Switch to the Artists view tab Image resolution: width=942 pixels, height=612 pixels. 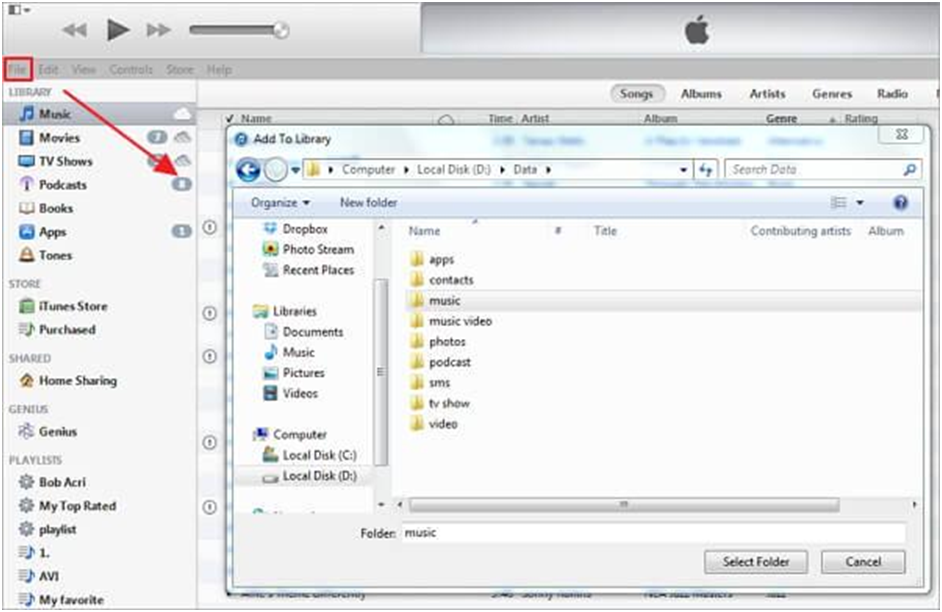(x=767, y=94)
